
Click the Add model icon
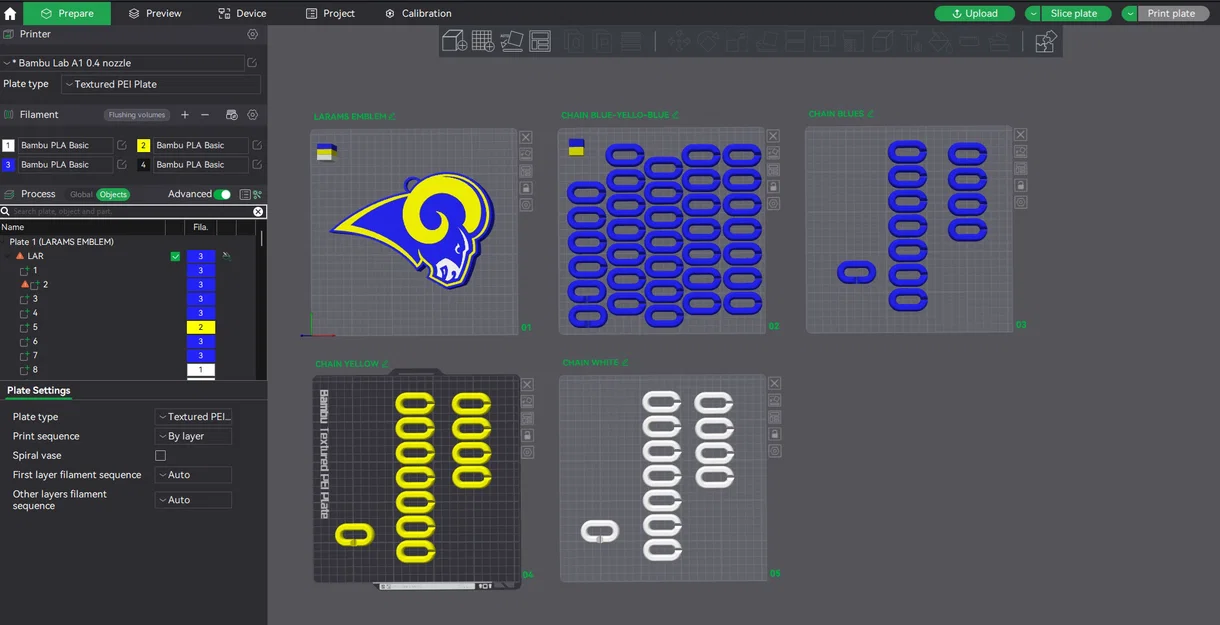click(452, 41)
